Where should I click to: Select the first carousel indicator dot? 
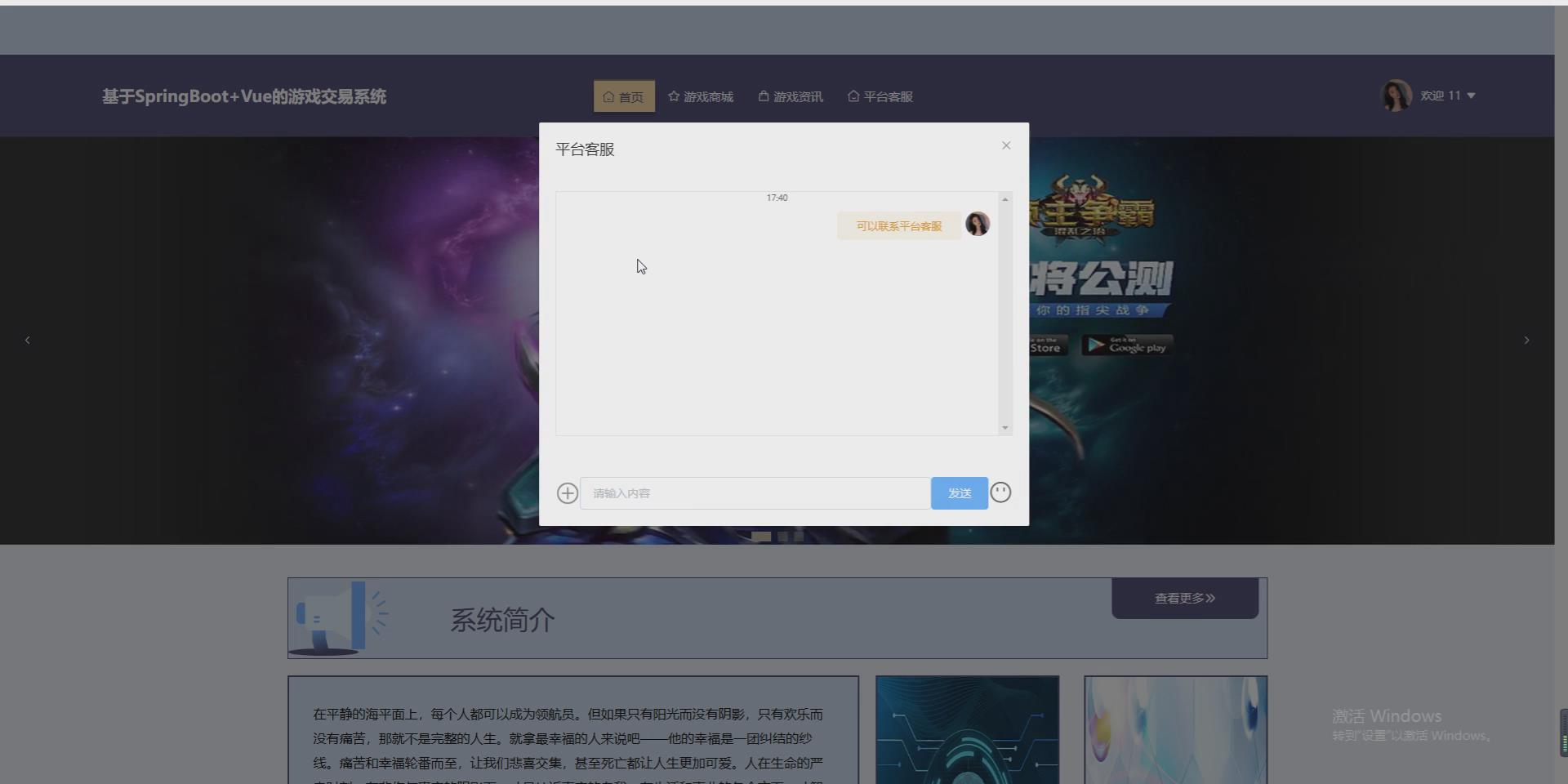(x=761, y=537)
